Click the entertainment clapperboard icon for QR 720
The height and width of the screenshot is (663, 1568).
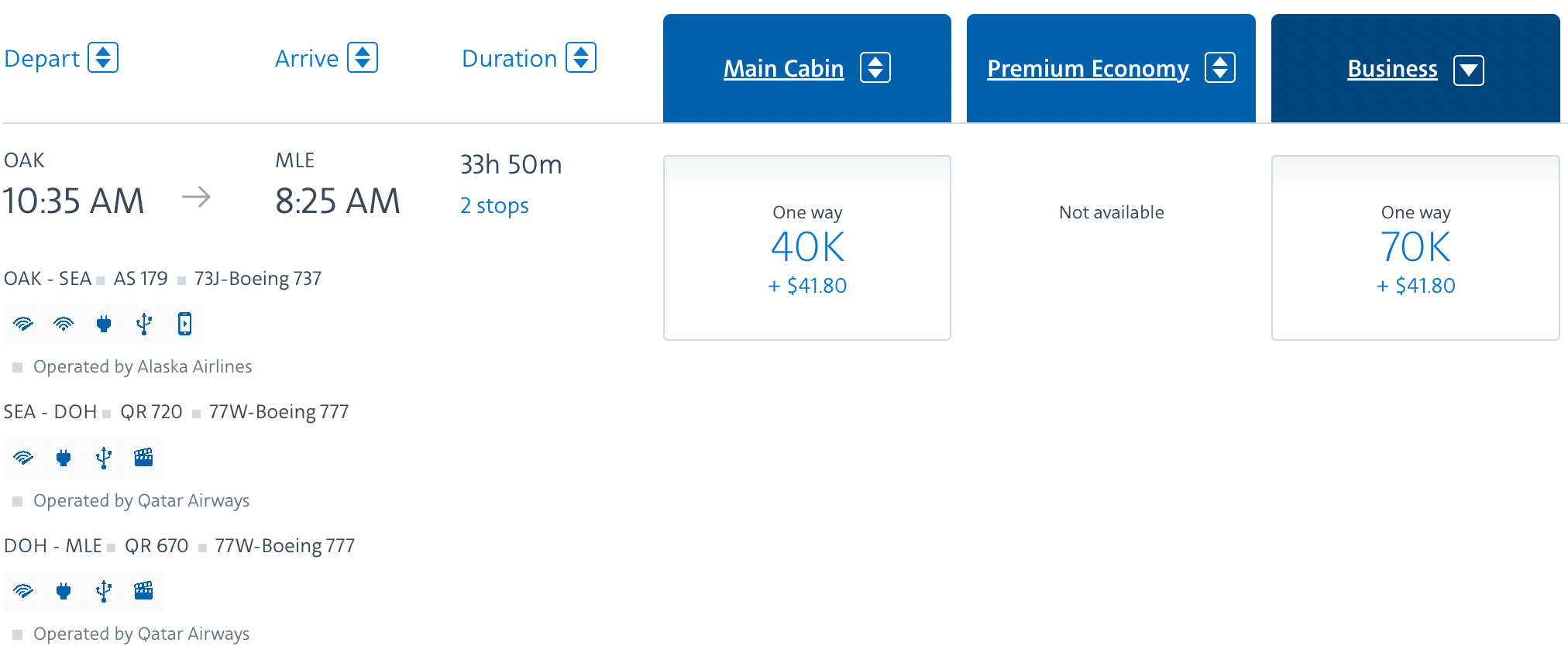click(x=143, y=458)
